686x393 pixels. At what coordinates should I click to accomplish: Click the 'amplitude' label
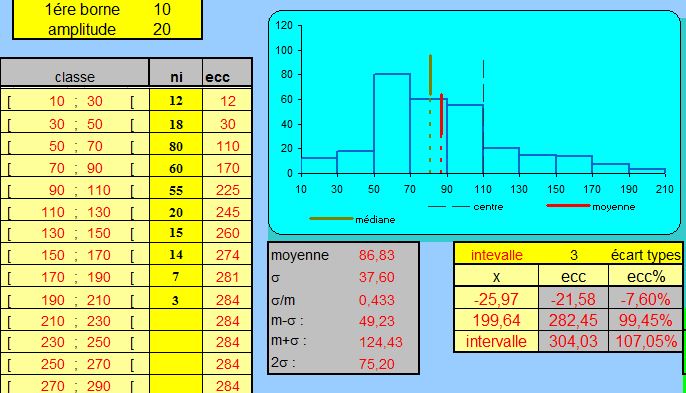click(x=82, y=29)
